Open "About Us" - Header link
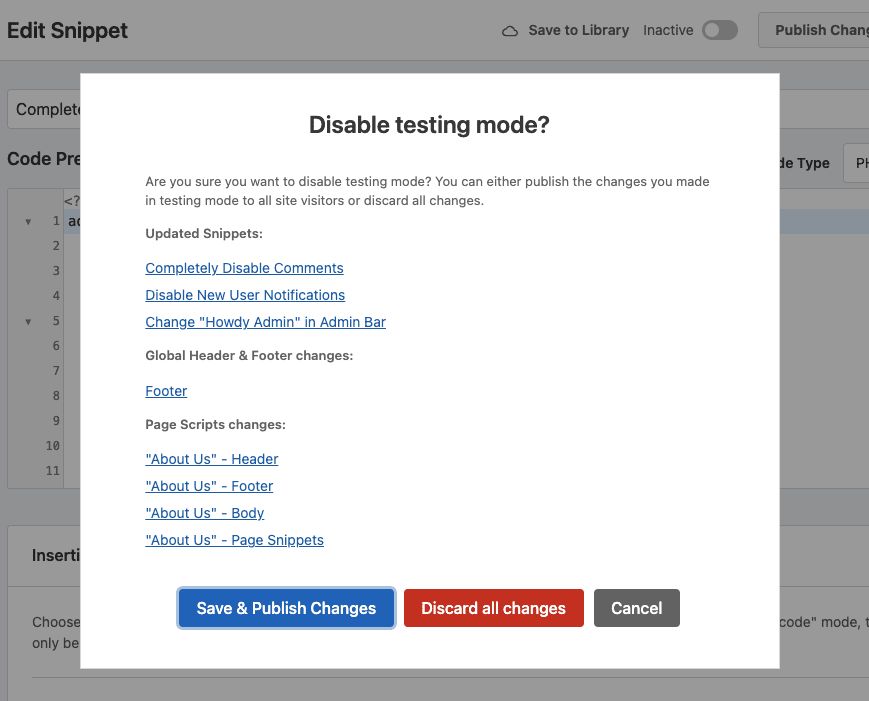This screenshot has height=701, width=869. (x=211, y=459)
